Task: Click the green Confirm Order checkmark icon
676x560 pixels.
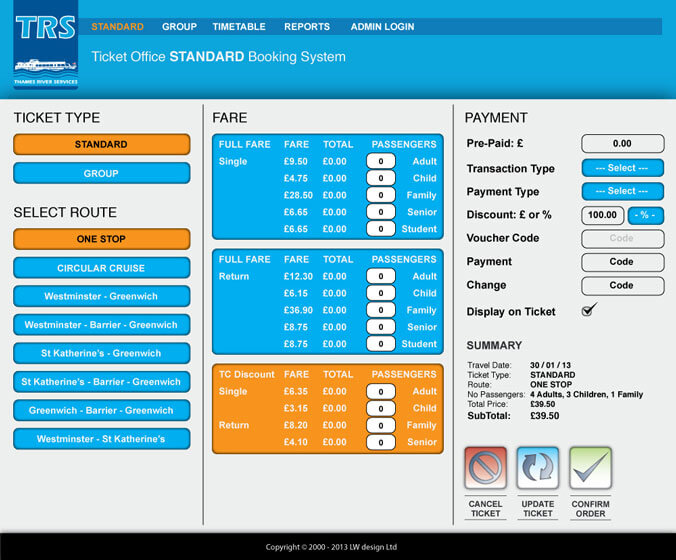Action: pyautogui.click(x=590, y=468)
